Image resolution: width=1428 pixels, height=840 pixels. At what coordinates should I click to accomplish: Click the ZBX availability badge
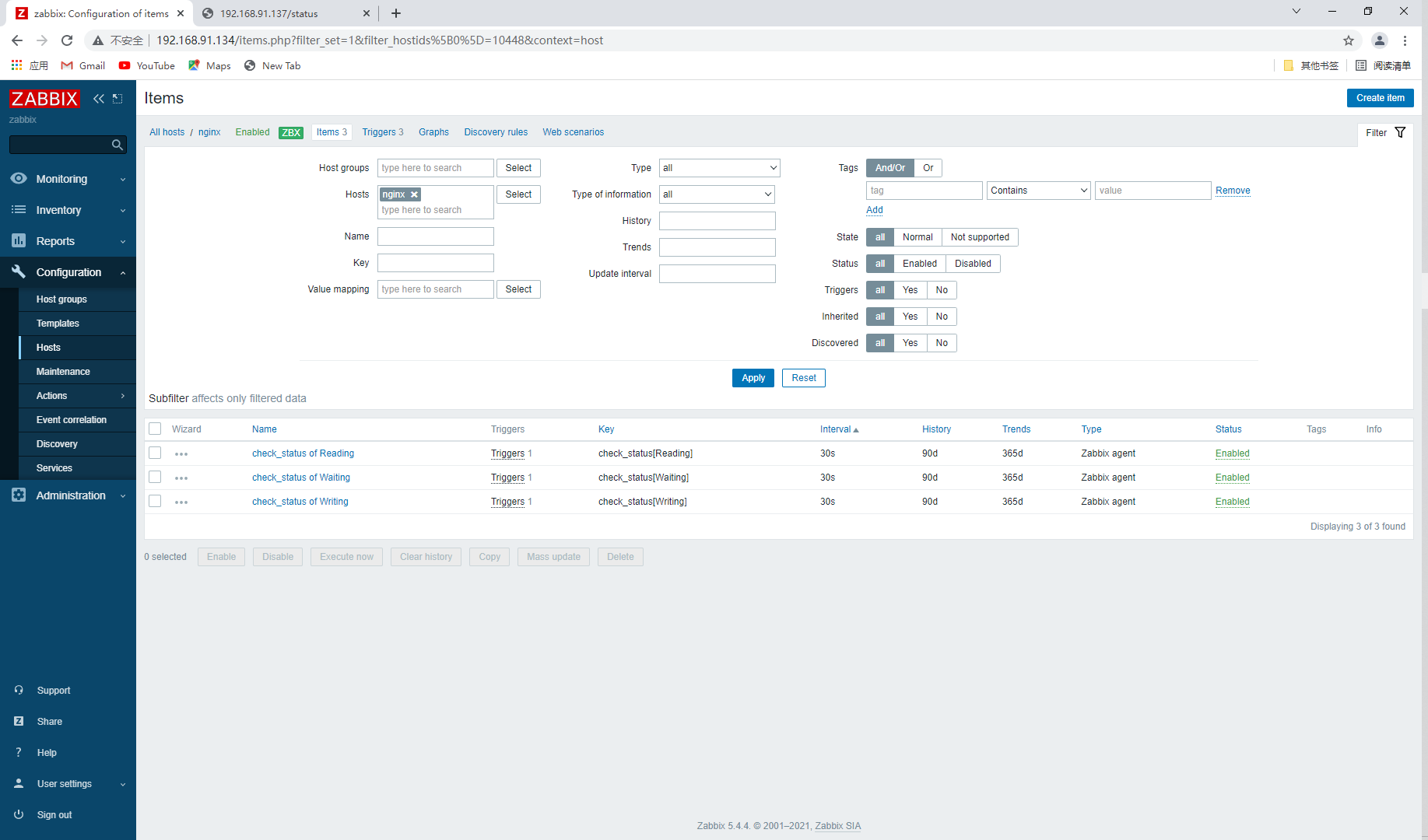click(x=291, y=132)
